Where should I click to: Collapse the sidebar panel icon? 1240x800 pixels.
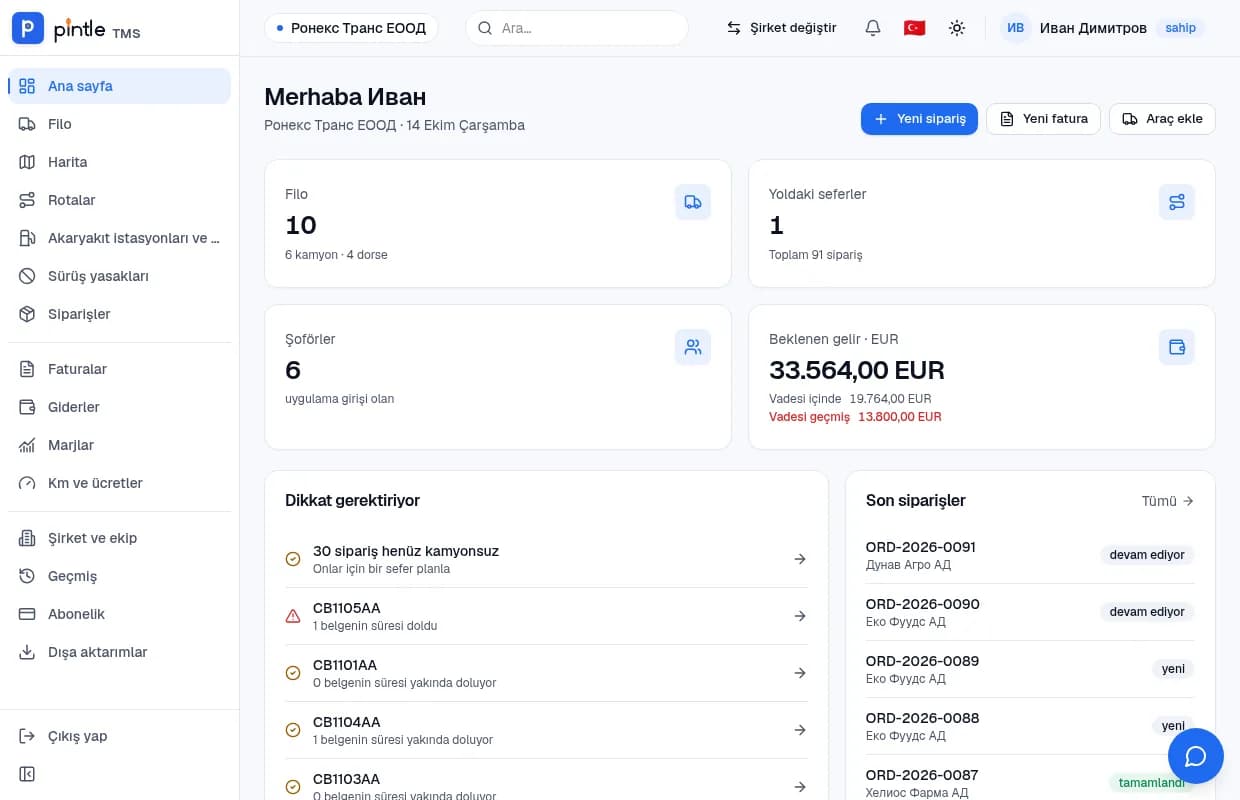[27, 774]
